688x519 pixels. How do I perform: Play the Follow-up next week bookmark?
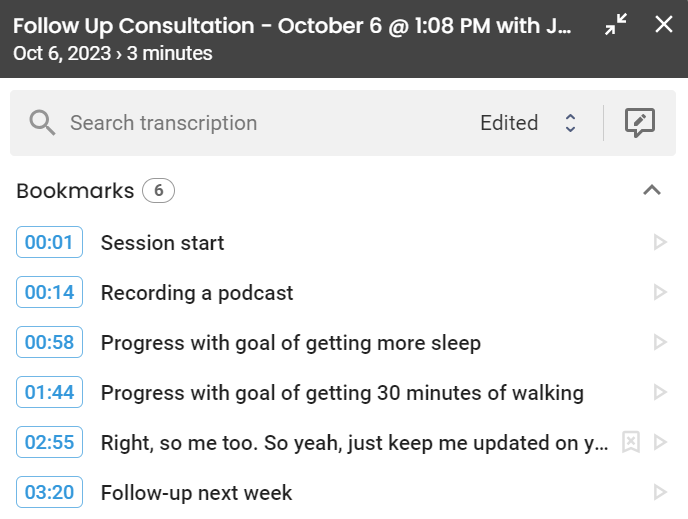click(x=660, y=492)
